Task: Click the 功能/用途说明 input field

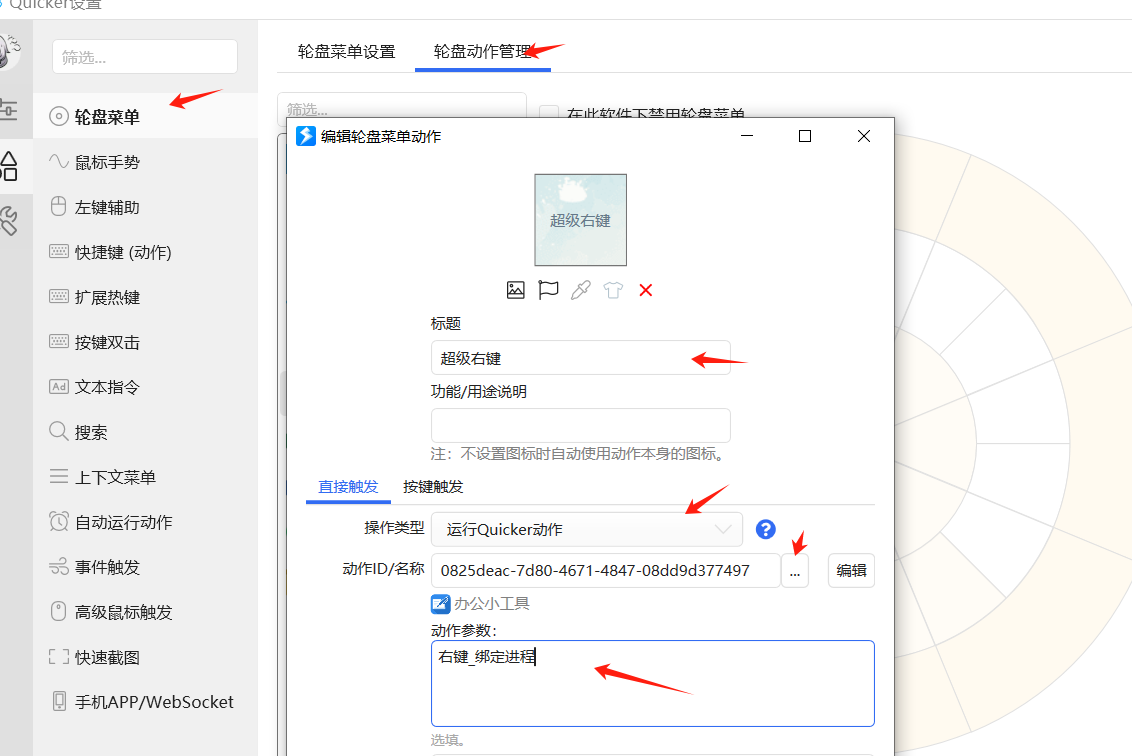Action: pos(580,425)
